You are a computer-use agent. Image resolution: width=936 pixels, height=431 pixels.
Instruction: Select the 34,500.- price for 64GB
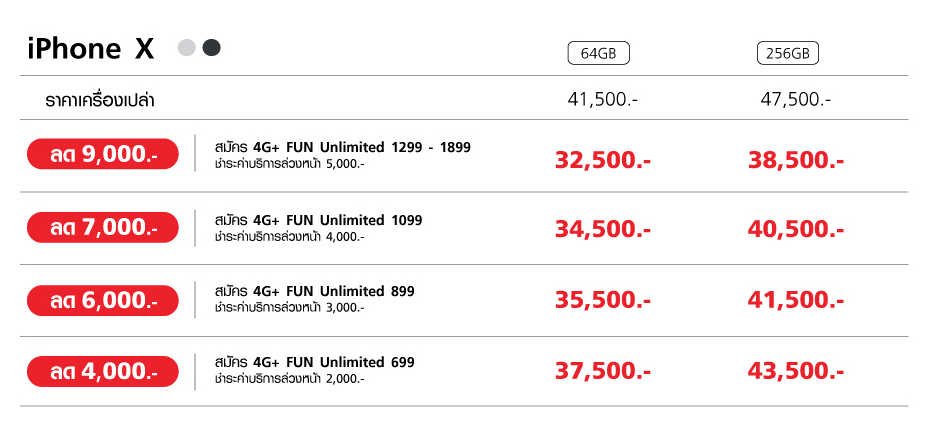603,229
